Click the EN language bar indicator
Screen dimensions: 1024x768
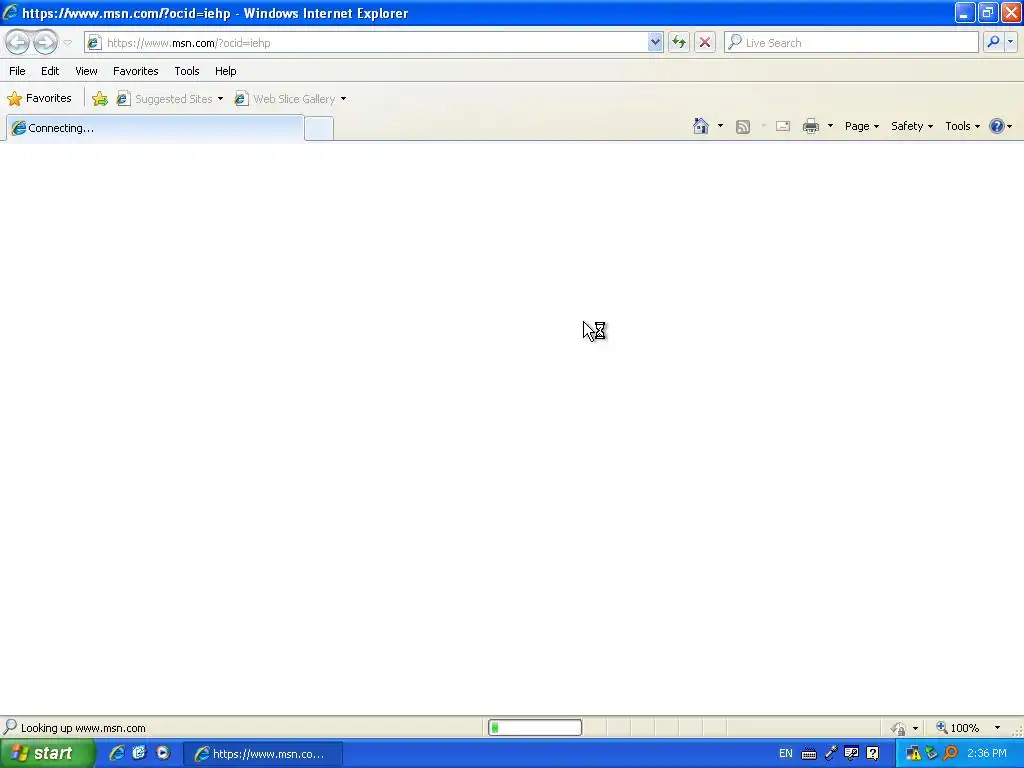click(x=786, y=754)
